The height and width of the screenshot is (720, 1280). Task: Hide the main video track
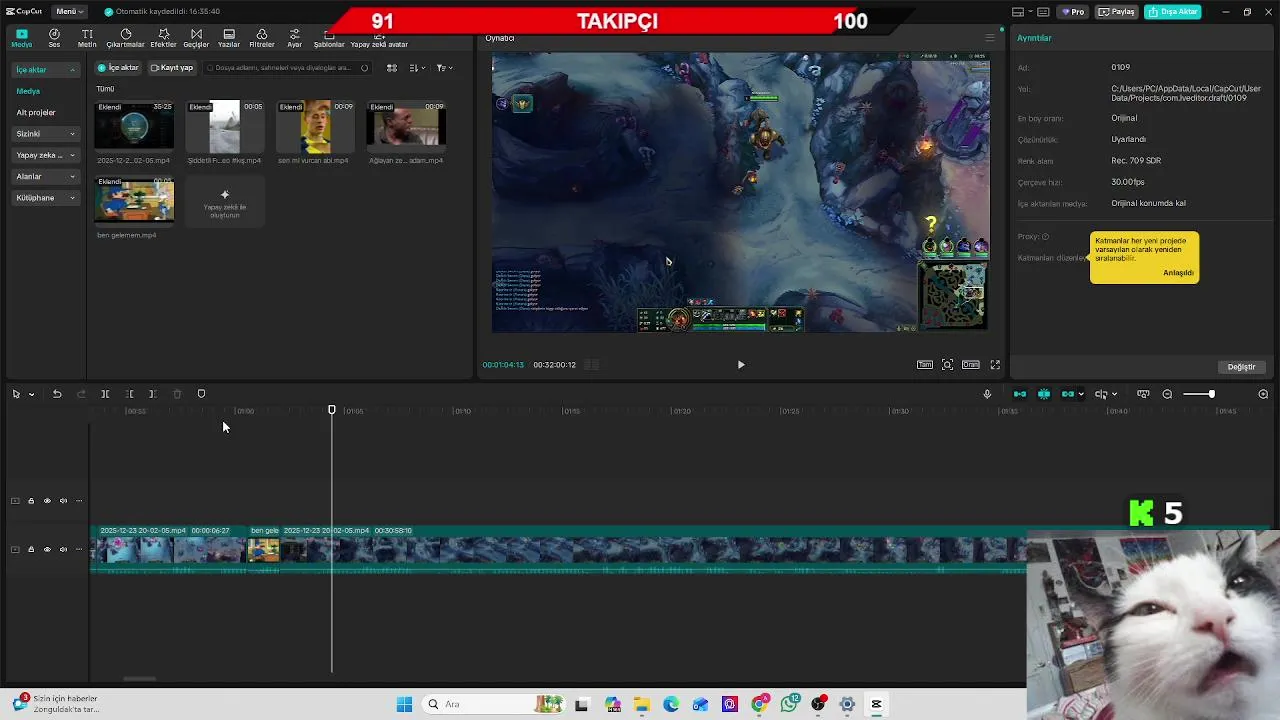click(47, 549)
